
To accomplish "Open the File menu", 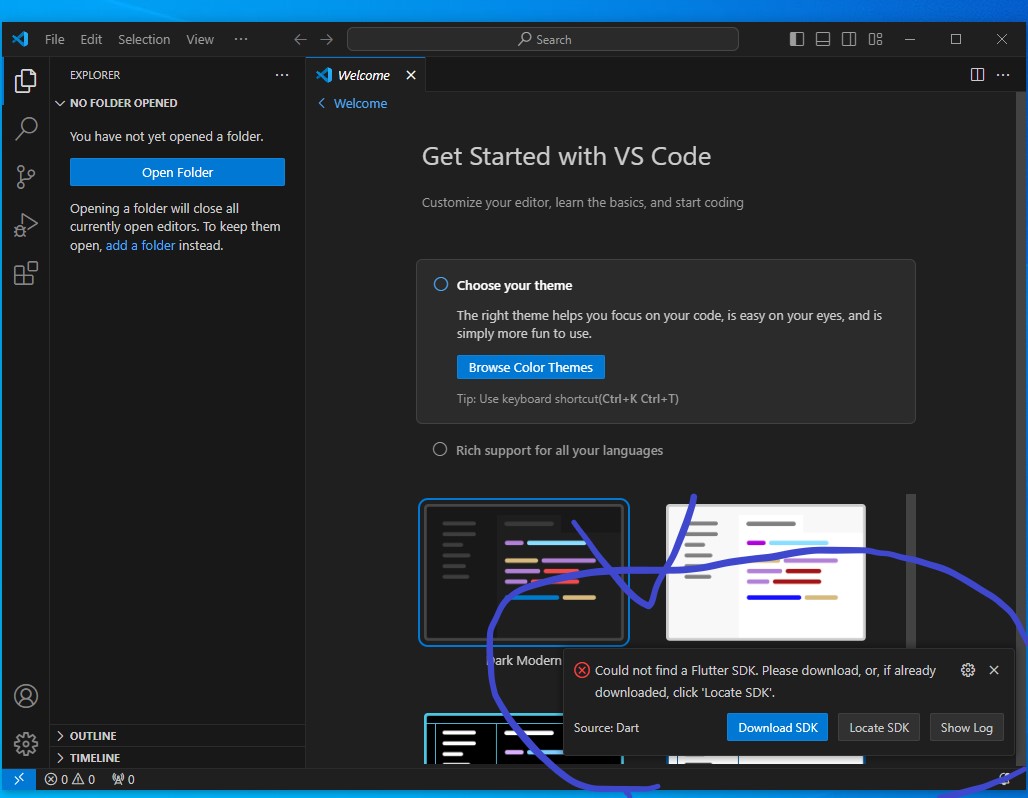I will coord(54,39).
